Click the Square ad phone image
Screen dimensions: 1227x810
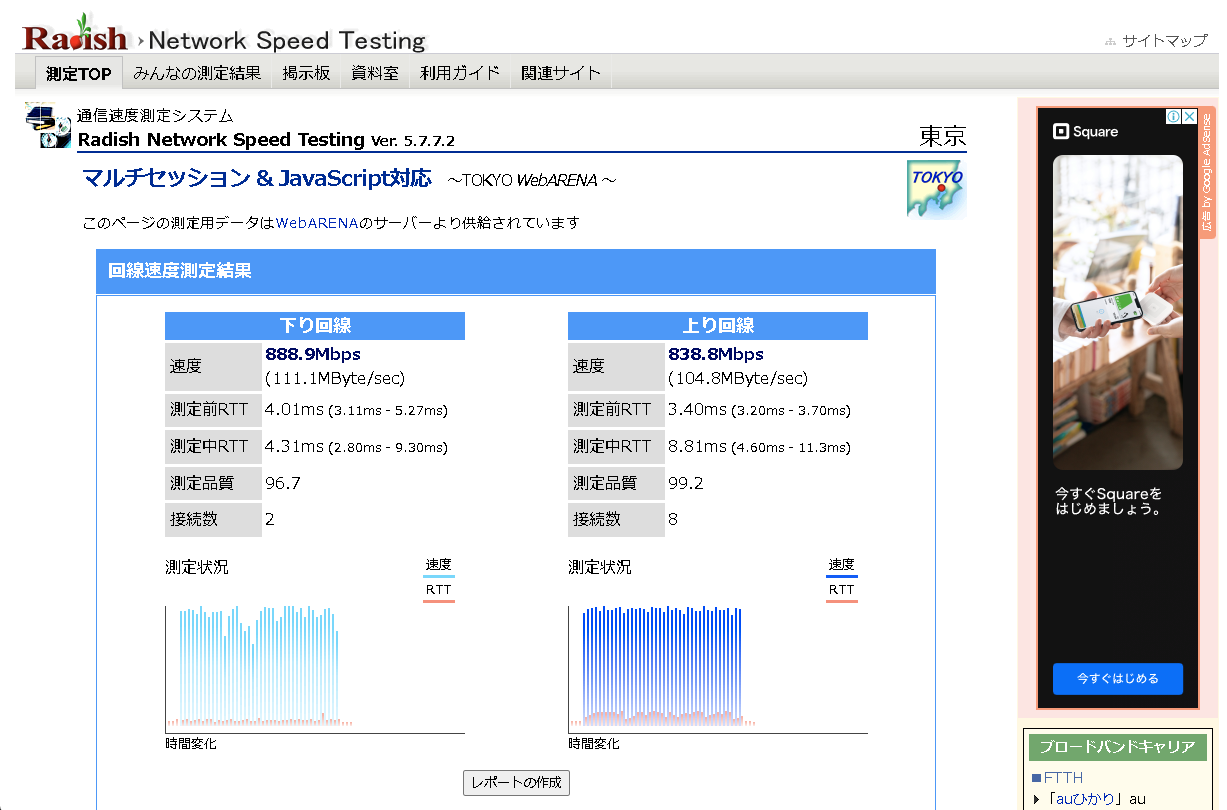[x=1118, y=312]
